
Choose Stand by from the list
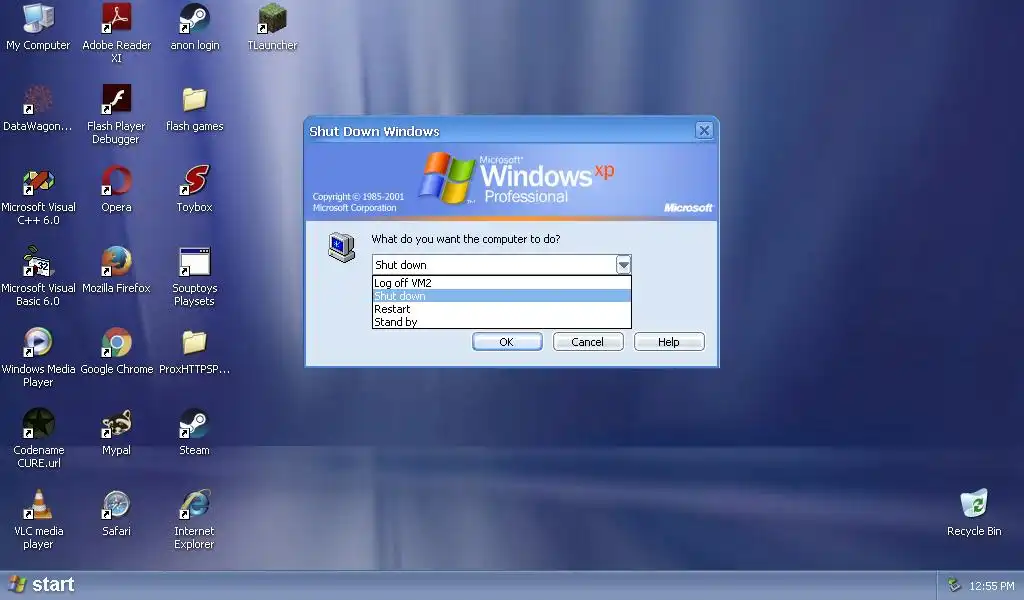(x=502, y=322)
